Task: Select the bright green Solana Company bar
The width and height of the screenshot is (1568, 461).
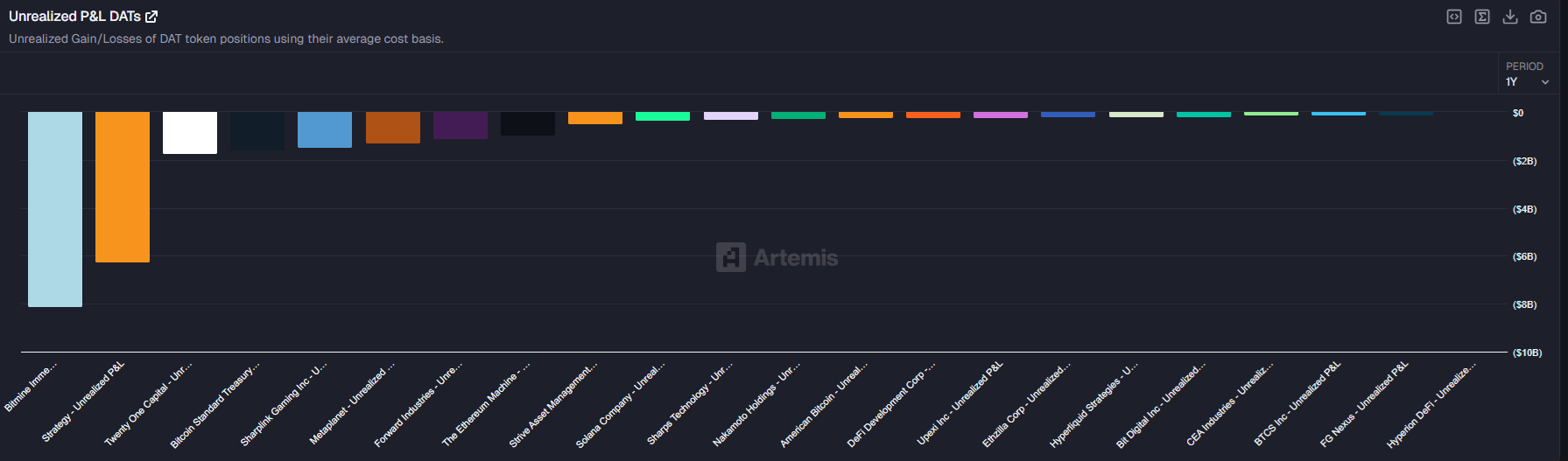Action: click(663, 116)
